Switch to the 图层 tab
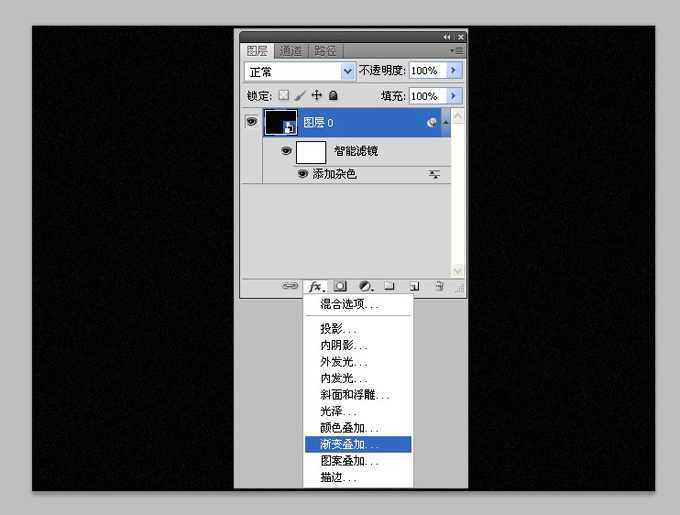 (x=257, y=51)
